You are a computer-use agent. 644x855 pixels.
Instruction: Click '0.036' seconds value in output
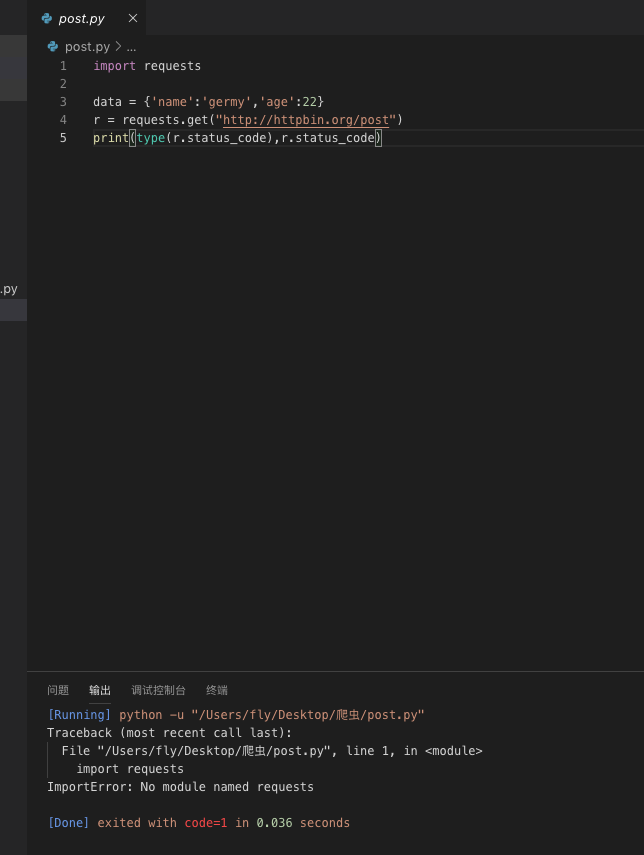pyautogui.click(x=274, y=823)
